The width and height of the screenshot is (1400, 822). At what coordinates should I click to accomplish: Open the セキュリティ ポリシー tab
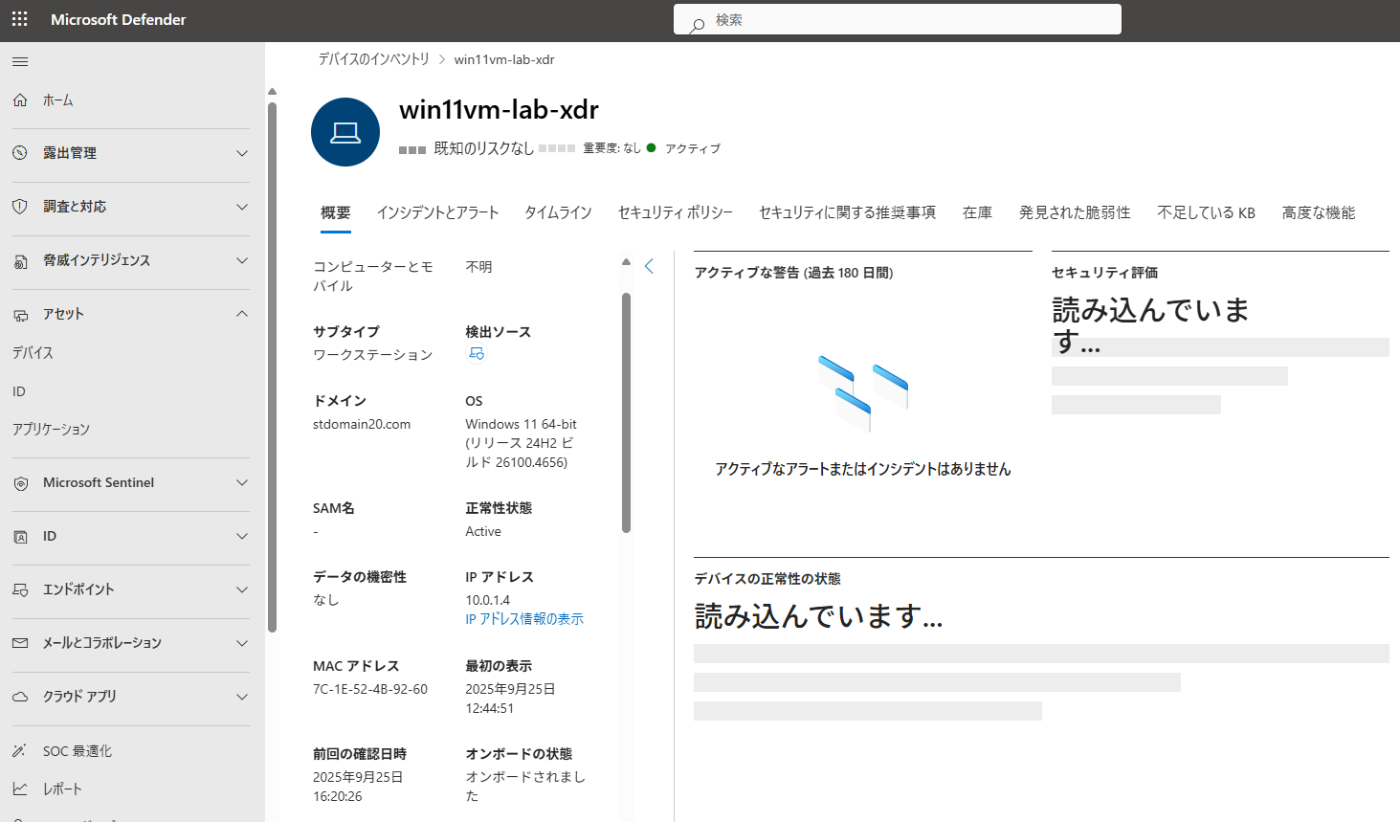pyautogui.click(x=676, y=213)
